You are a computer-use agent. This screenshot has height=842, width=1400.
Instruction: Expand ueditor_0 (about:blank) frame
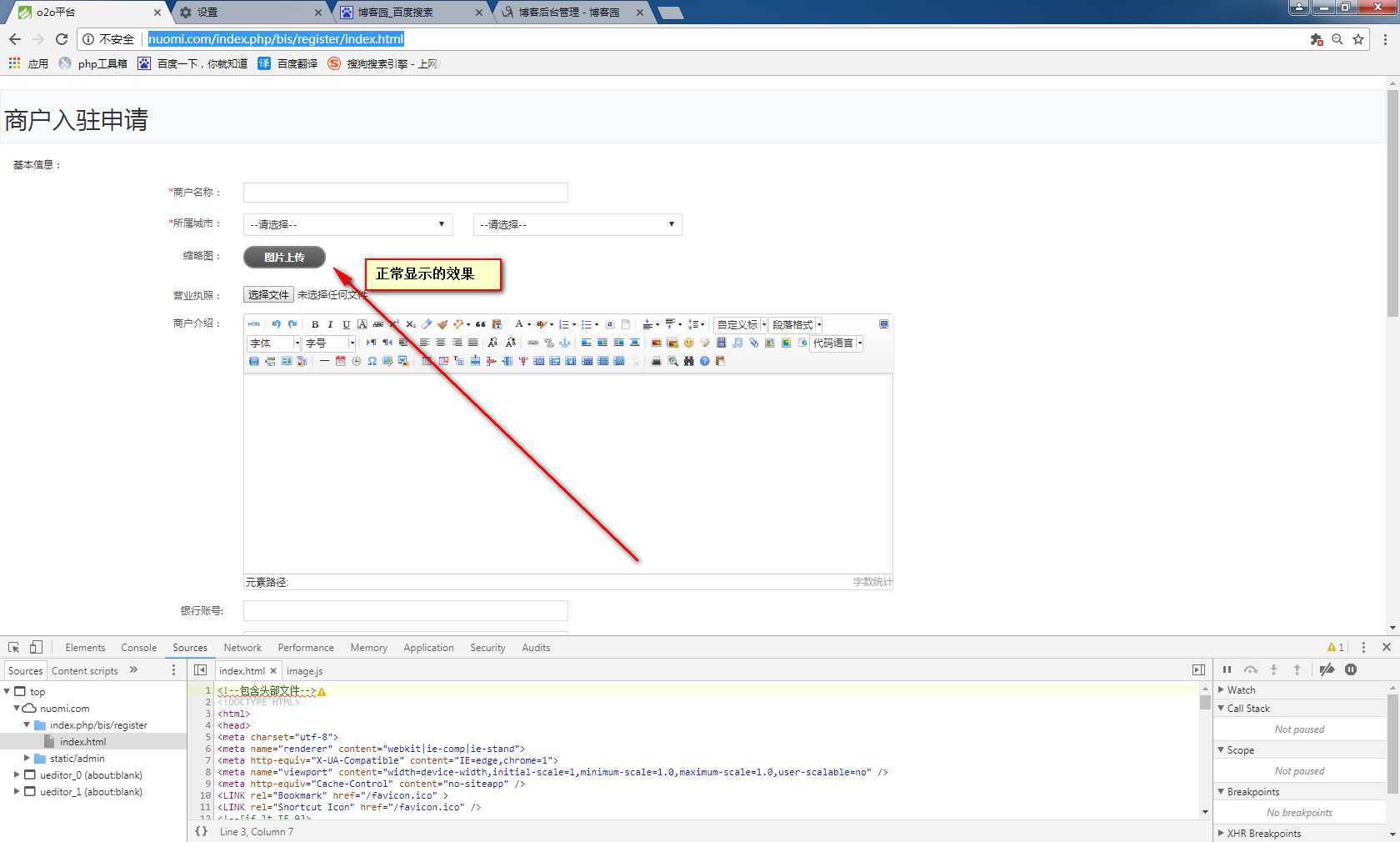pyautogui.click(x=17, y=775)
